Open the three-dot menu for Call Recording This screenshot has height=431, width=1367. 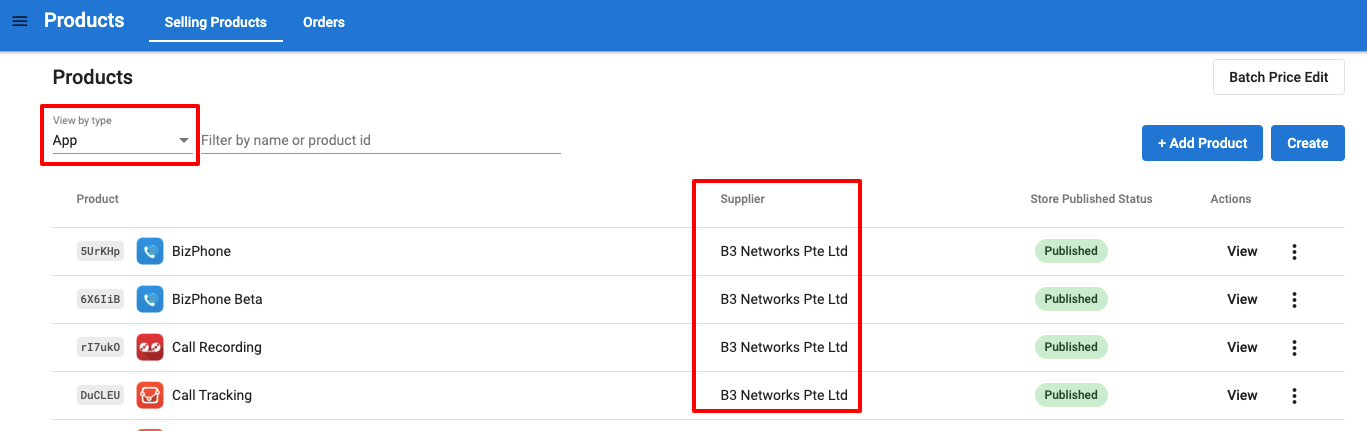tap(1294, 348)
